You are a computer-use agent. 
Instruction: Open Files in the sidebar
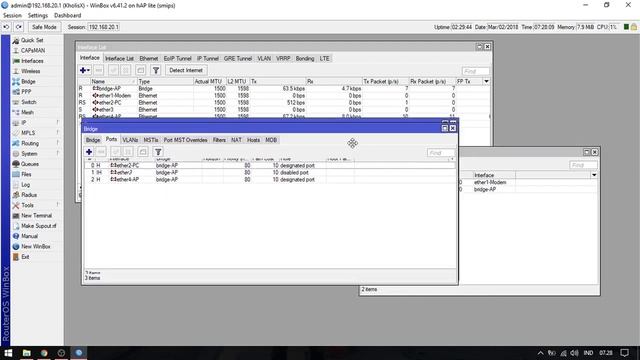(x=26, y=174)
